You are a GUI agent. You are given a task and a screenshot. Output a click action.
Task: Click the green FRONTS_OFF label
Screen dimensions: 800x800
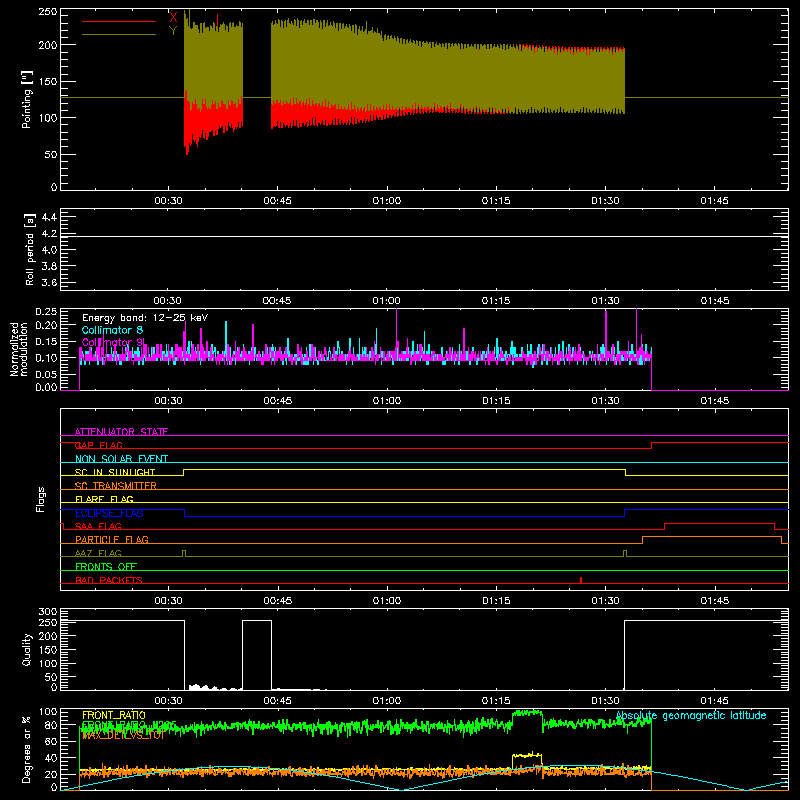(x=106, y=566)
